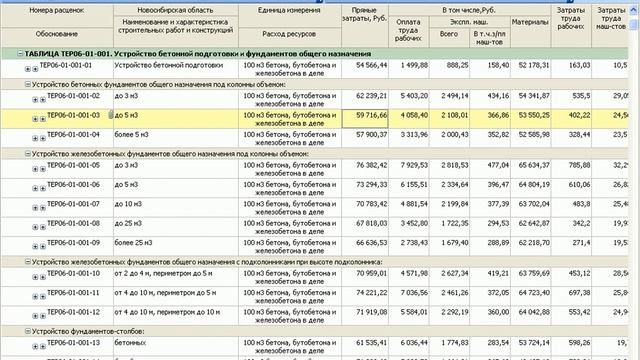Select rate code TEP06-01-001-09
Screen dimensions: 640x360
pyautogui.click(x=73, y=243)
